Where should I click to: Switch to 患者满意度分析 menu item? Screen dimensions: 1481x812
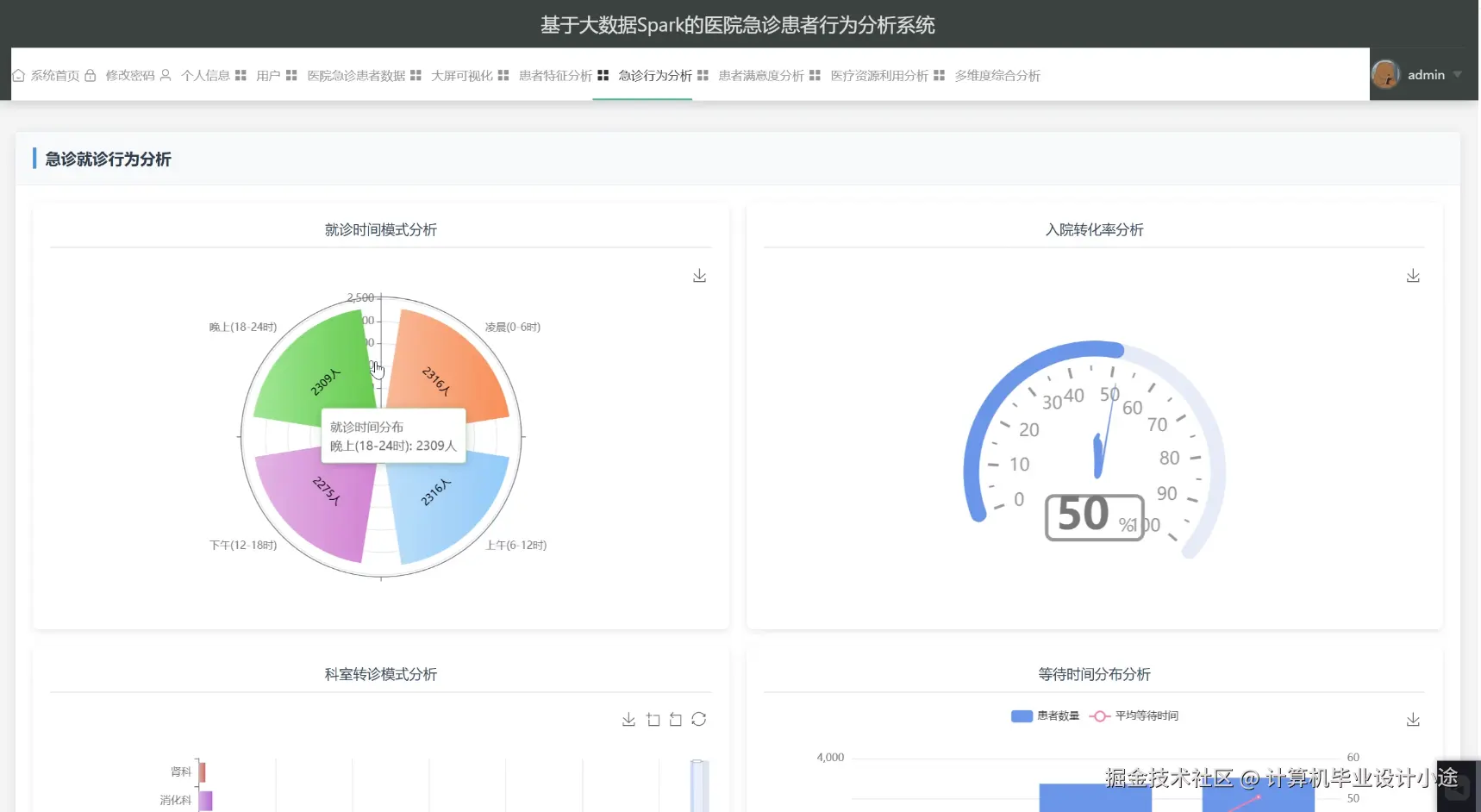[x=762, y=75]
